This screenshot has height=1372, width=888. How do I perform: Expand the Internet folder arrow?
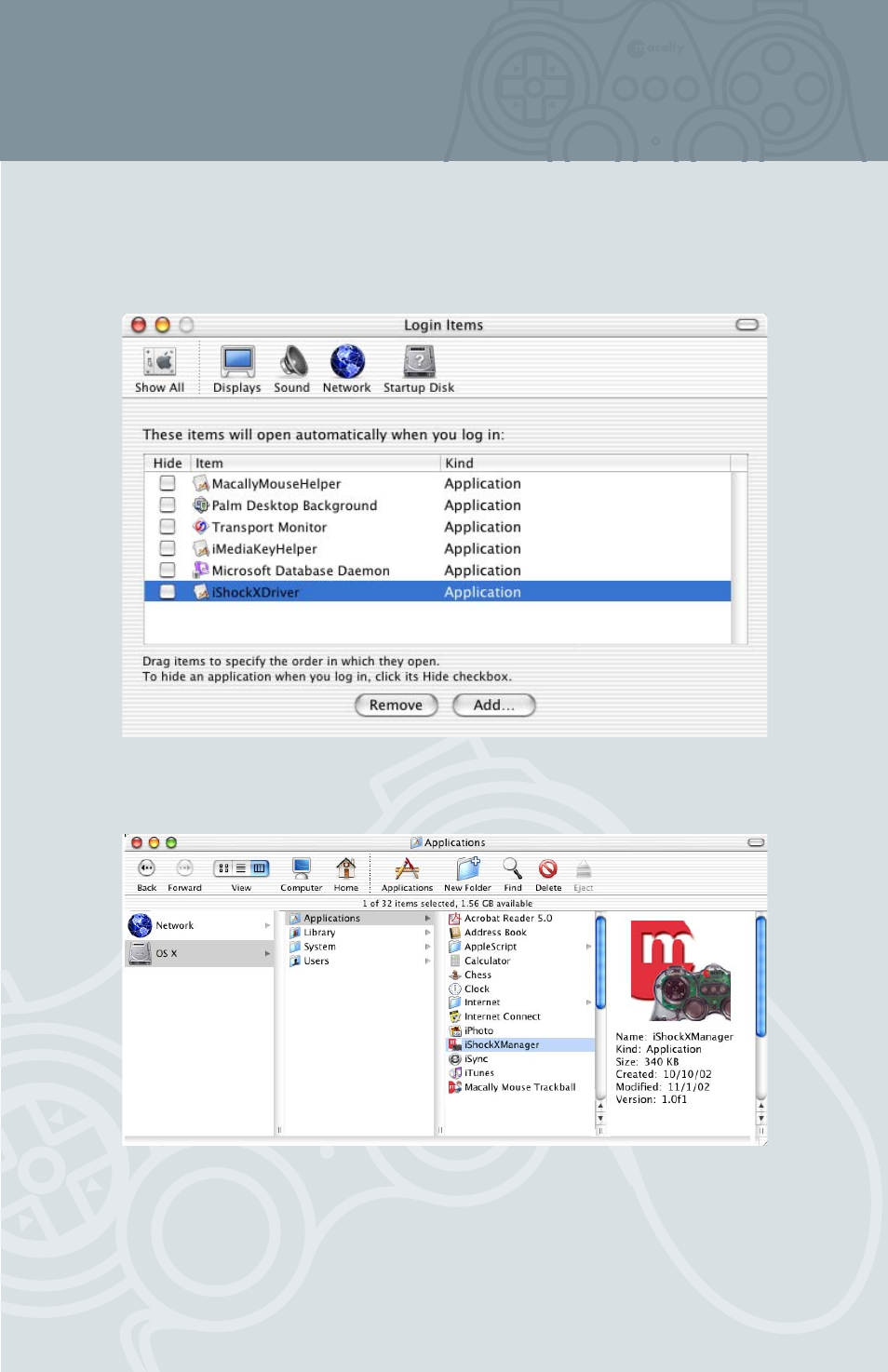point(588,1002)
